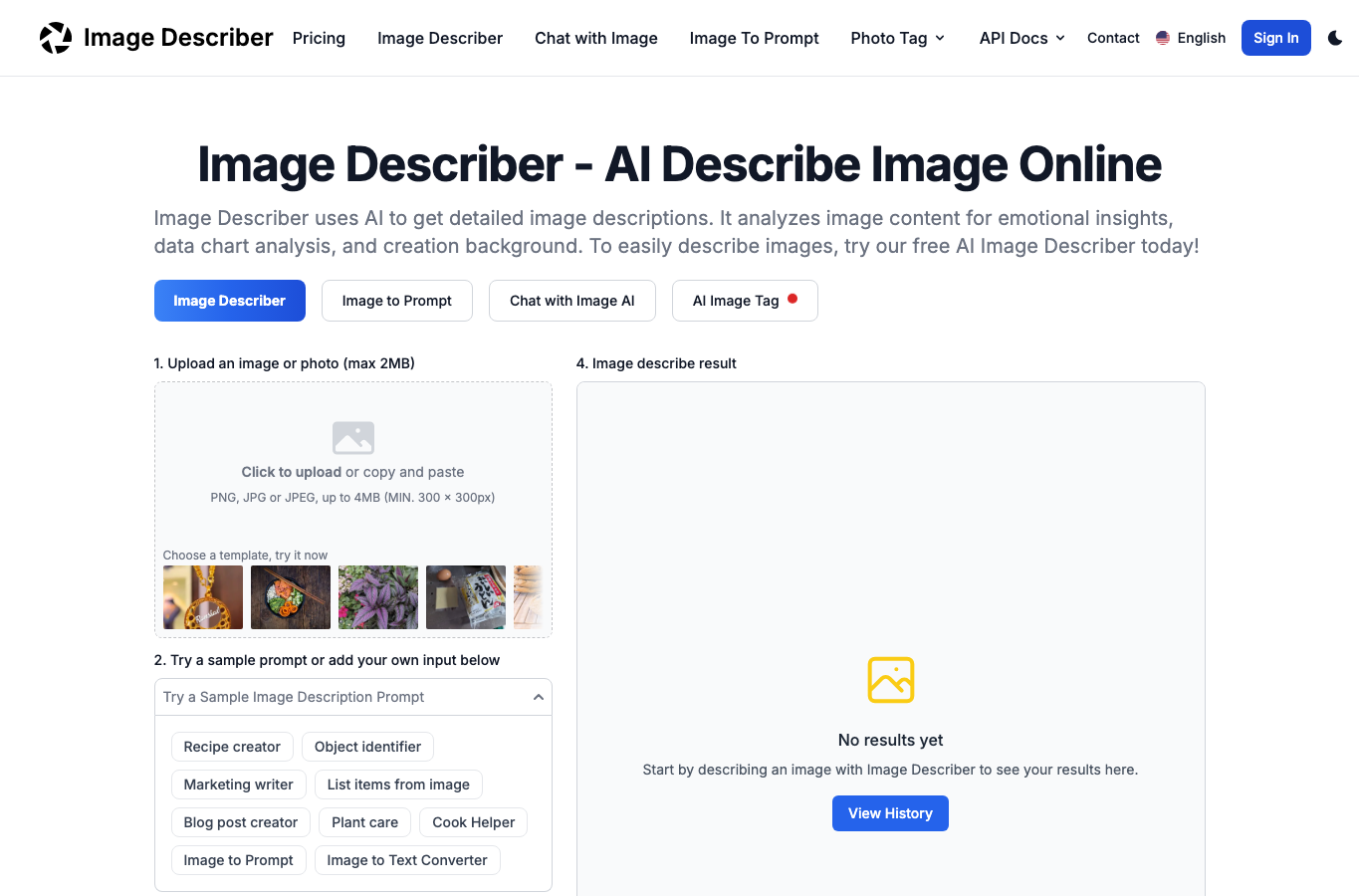Select the Marketing writer prompt
The width and height of the screenshot is (1359, 896).
(x=239, y=784)
